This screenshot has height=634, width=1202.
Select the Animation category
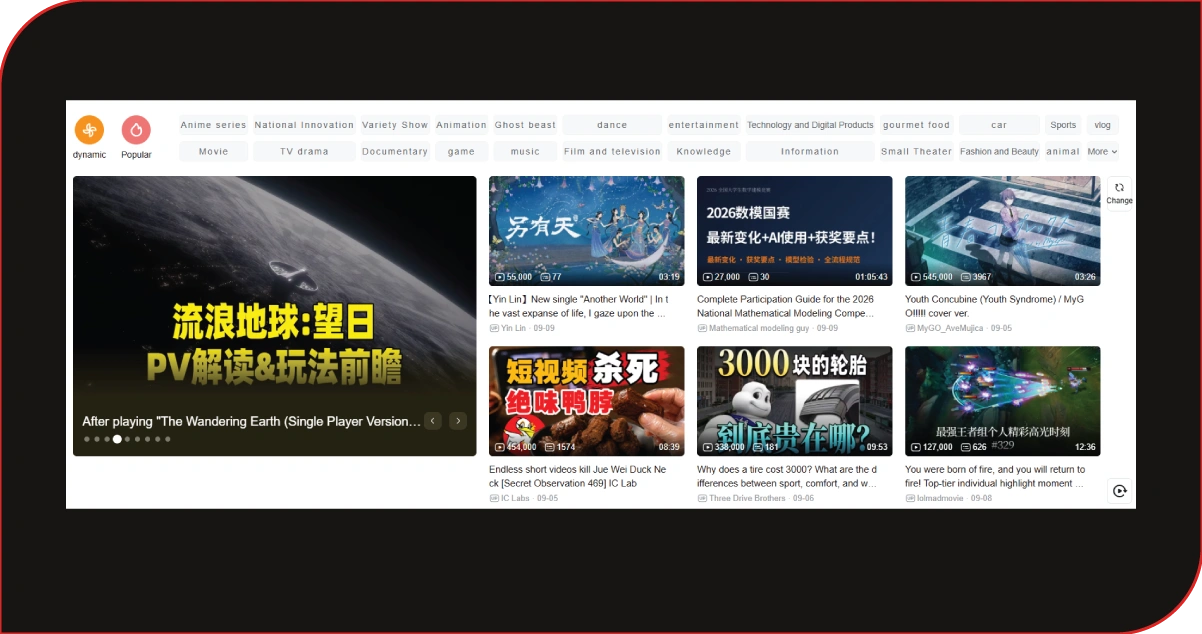[461, 125]
